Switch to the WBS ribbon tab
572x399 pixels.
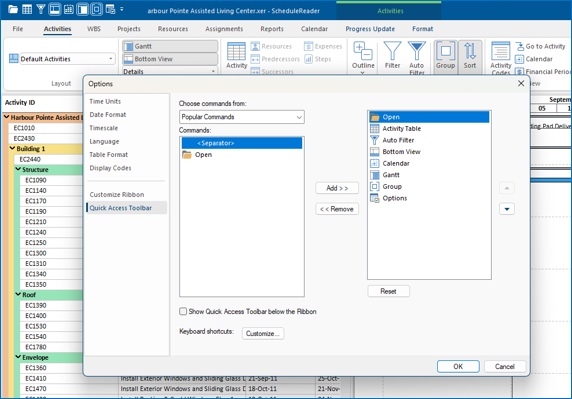(x=94, y=29)
